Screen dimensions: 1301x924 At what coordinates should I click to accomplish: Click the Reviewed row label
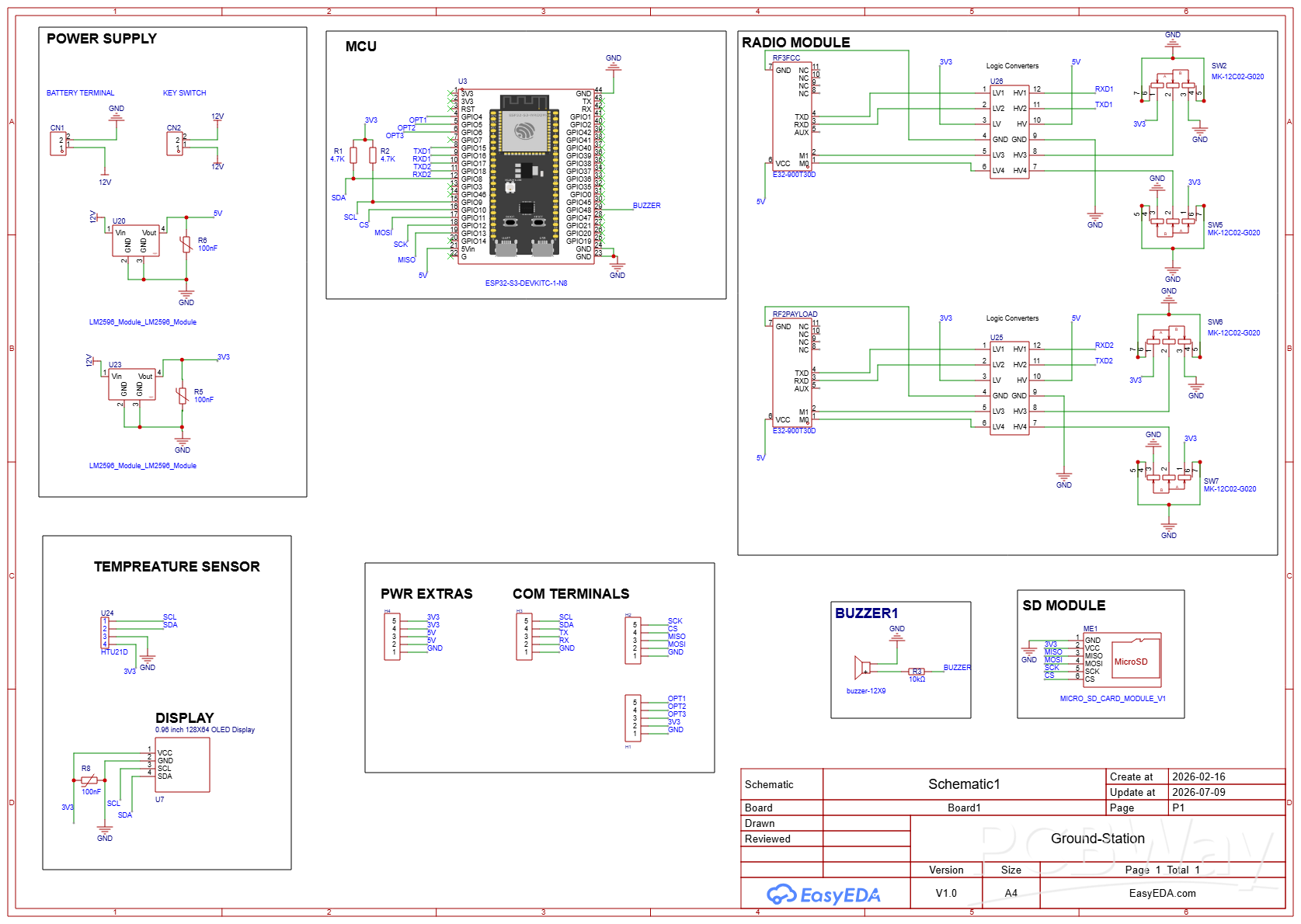[x=767, y=839]
